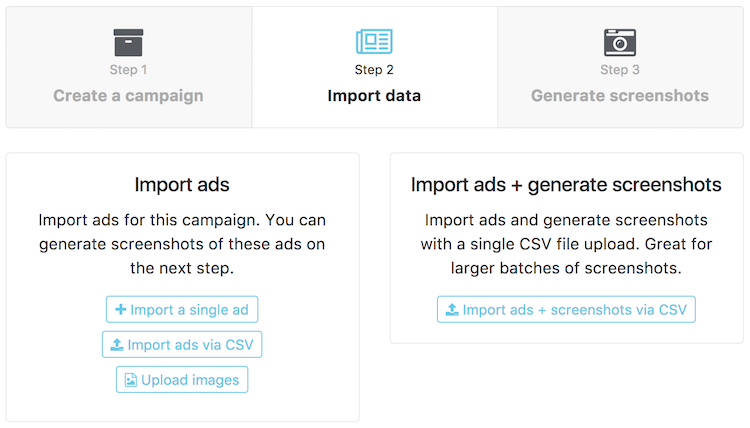Image resolution: width=750 pixels, height=428 pixels.
Task: Click the plus icon on Import a single ad
Action: point(121,310)
